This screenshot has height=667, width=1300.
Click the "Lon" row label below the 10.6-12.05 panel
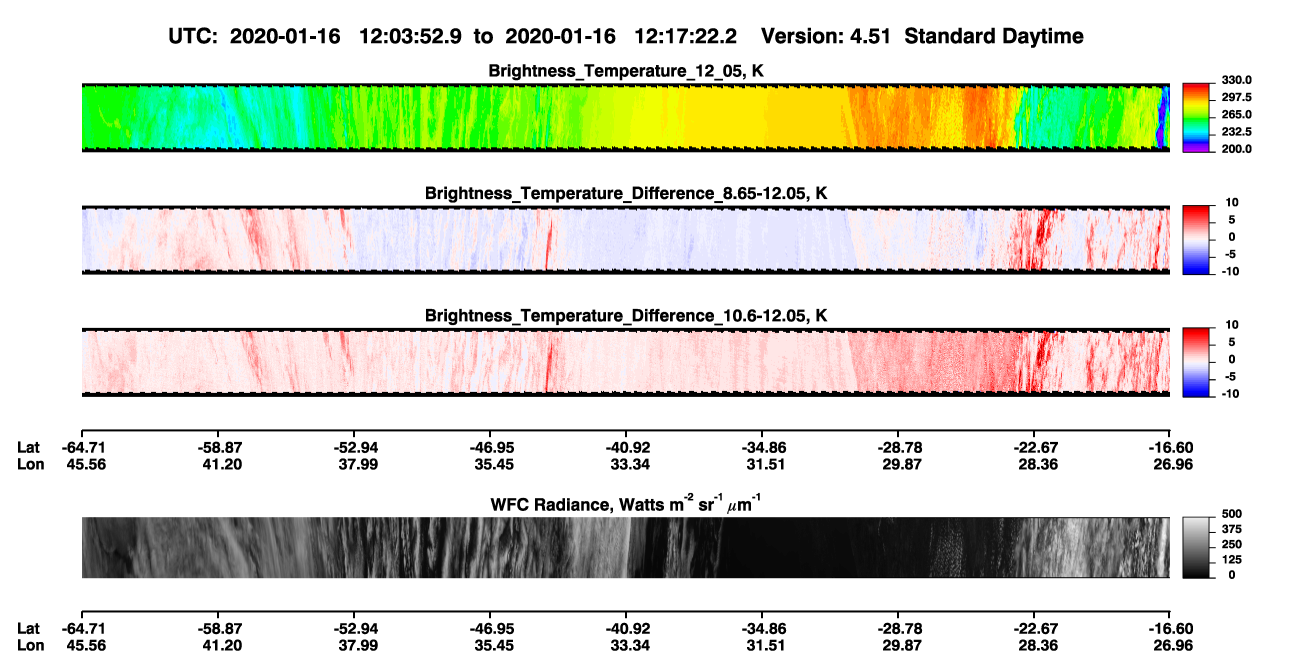pyautogui.click(x=30, y=464)
